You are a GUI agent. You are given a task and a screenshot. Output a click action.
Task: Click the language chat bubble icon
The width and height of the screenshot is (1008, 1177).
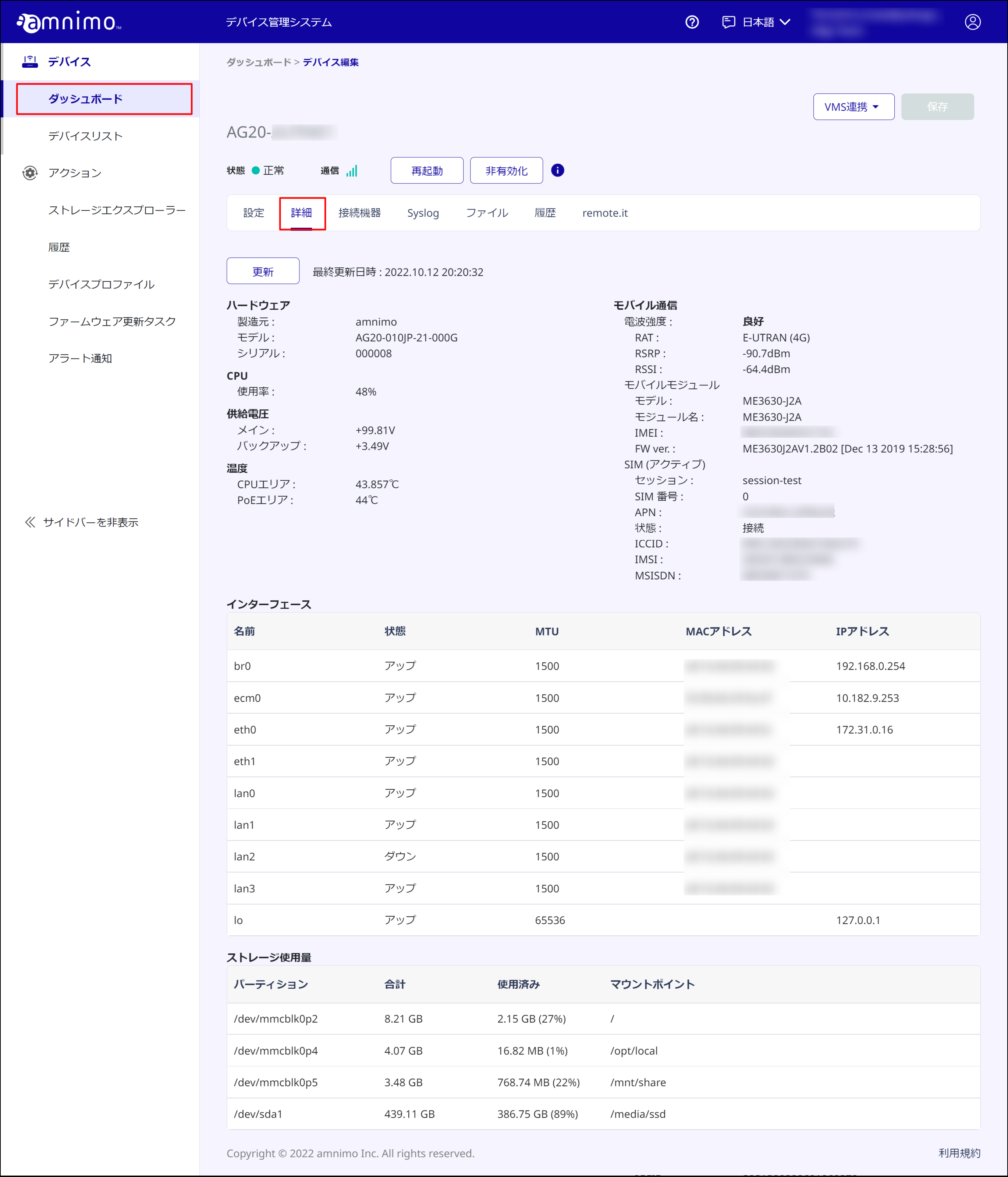pyautogui.click(x=728, y=22)
